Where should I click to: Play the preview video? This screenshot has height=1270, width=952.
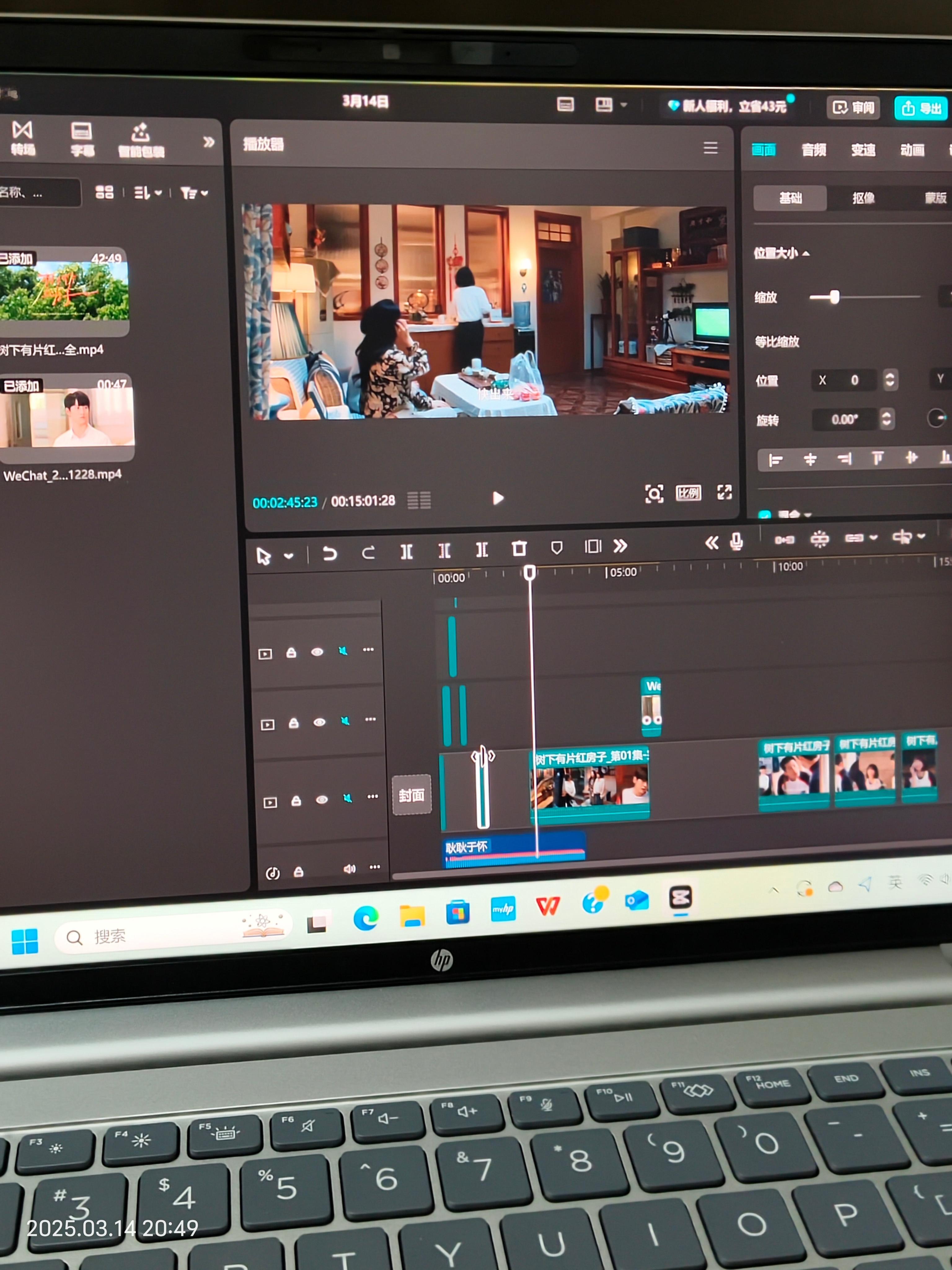pyautogui.click(x=497, y=498)
